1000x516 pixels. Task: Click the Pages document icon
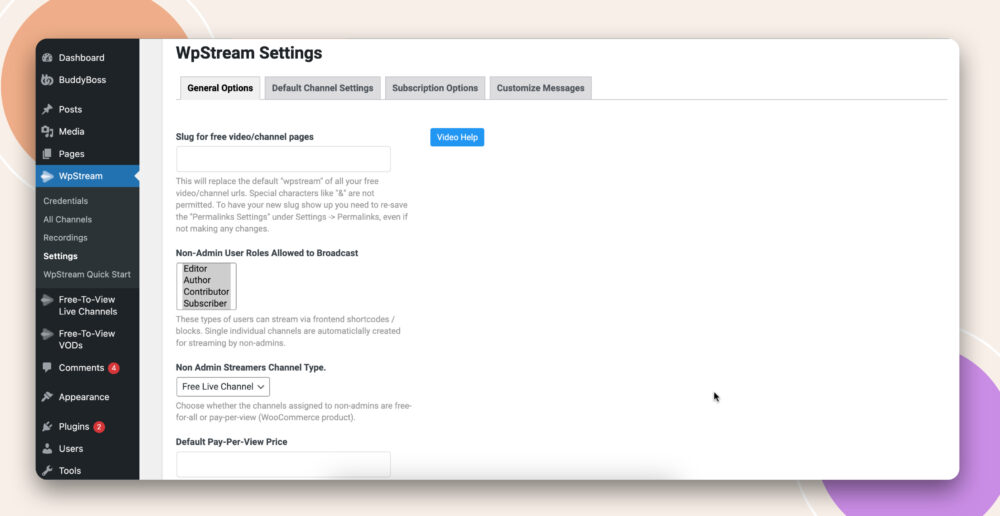coord(47,154)
